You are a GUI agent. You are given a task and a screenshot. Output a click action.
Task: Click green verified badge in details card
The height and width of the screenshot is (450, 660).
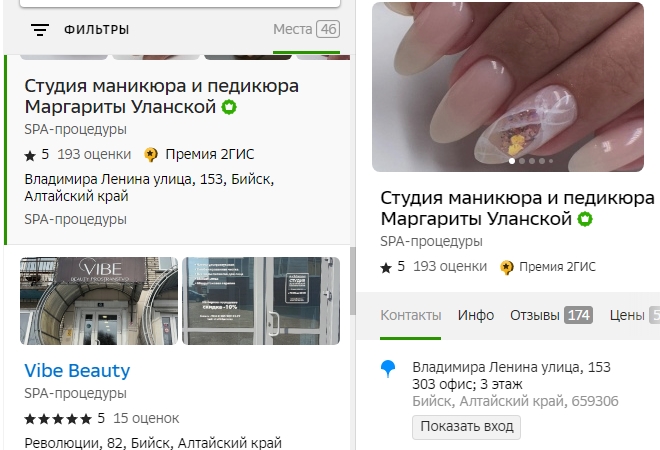585,219
